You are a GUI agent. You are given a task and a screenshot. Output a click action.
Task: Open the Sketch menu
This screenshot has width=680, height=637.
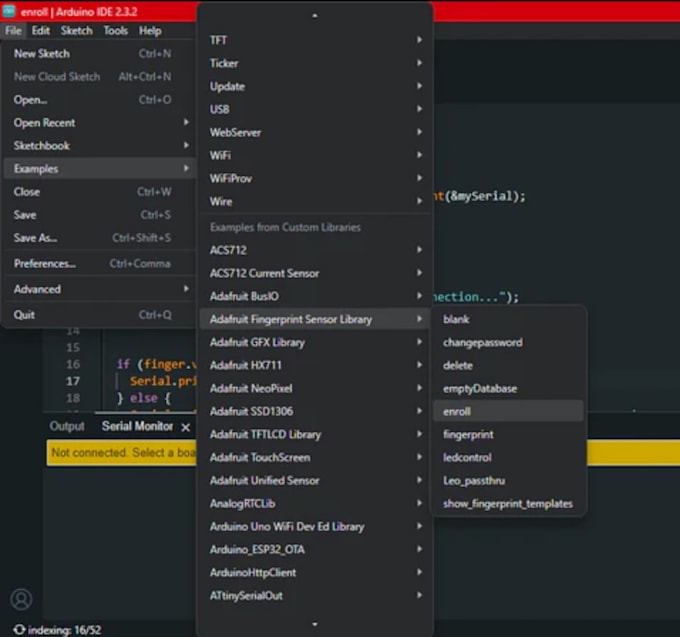(77, 31)
